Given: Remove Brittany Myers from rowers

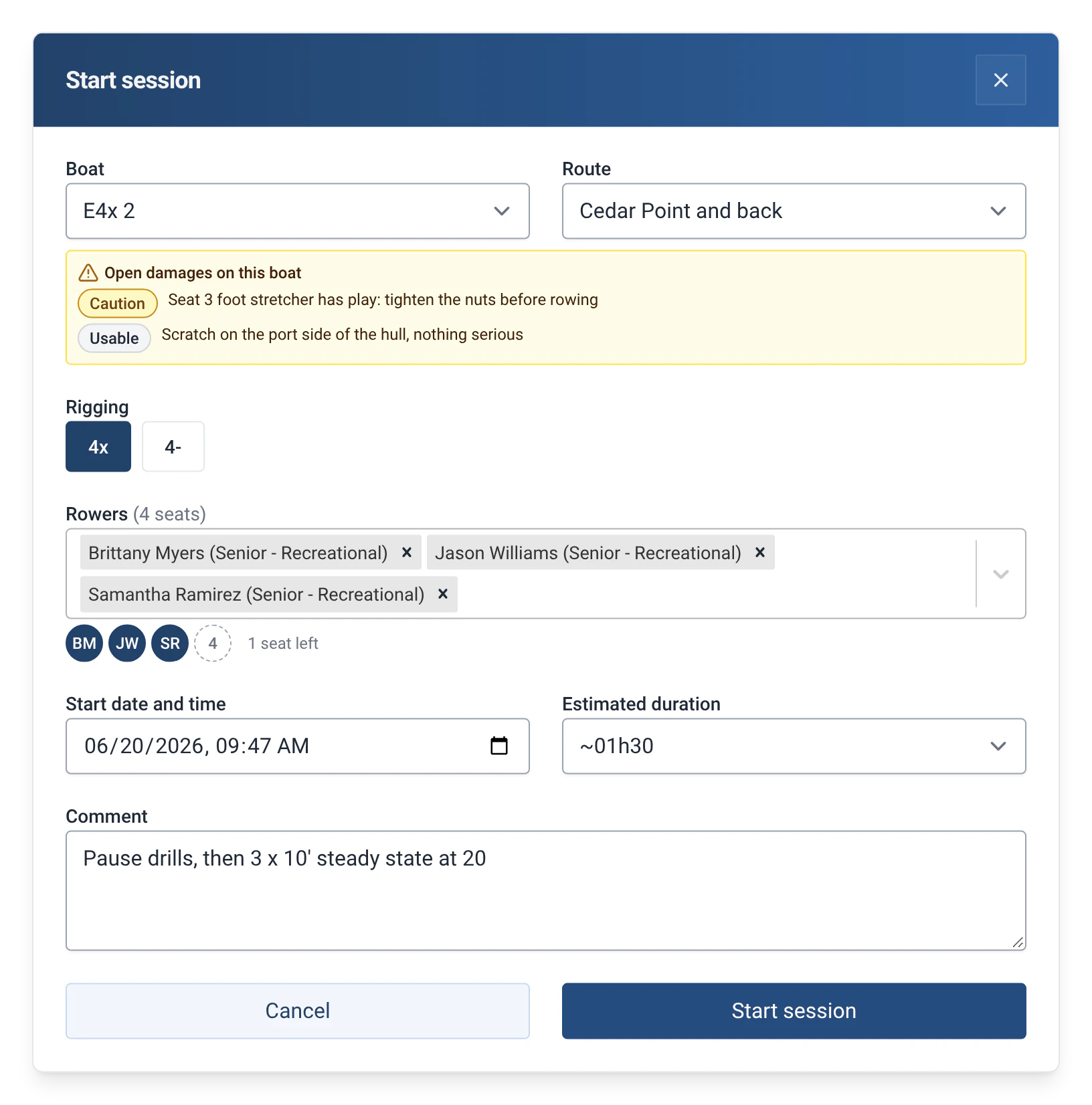Looking at the screenshot, I should [406, 552].
